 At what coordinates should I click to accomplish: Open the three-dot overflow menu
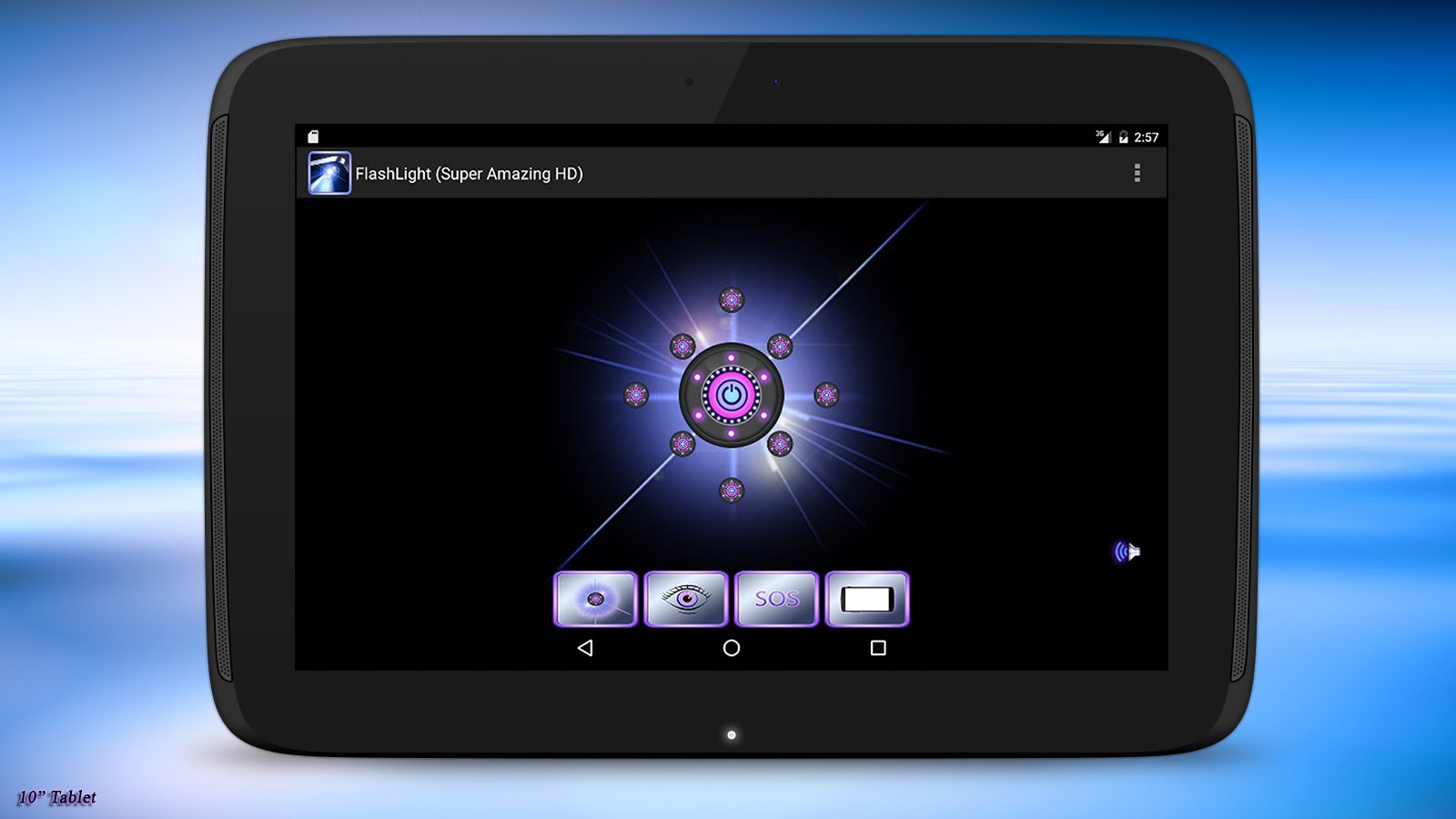click(x=1137, y=173)
